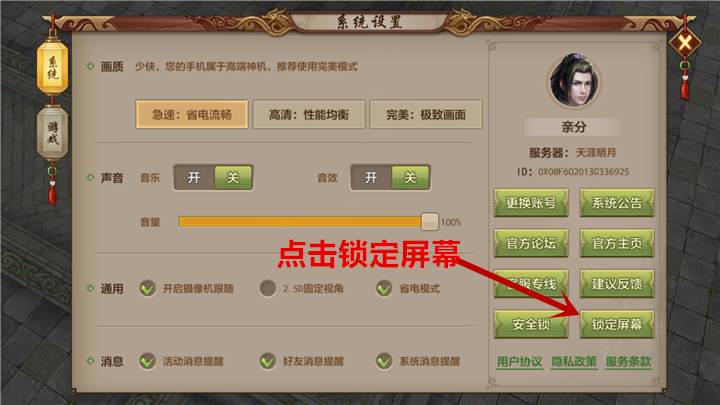Image resolution: width=720 pixels, height=405 pixels.
Task: Select 急速：省电流畅 quality mode
Action: click(x=191, y=114)
